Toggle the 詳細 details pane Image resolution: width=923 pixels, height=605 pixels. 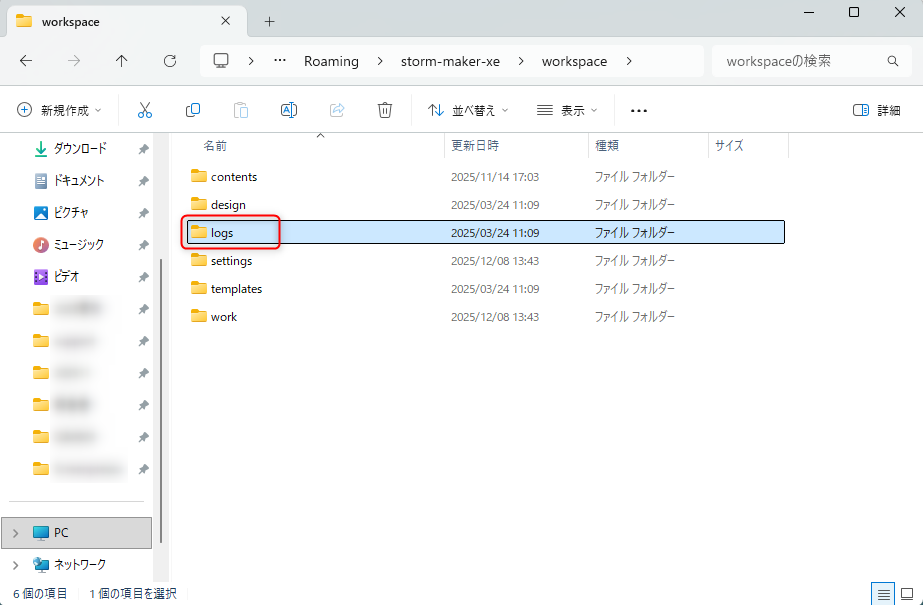[876, 110]
